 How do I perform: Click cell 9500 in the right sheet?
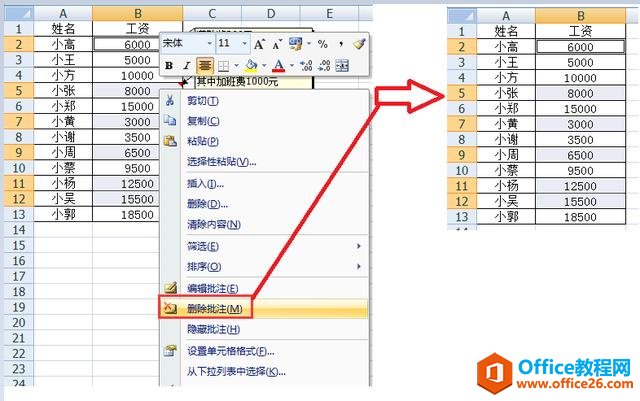point(580,170)
